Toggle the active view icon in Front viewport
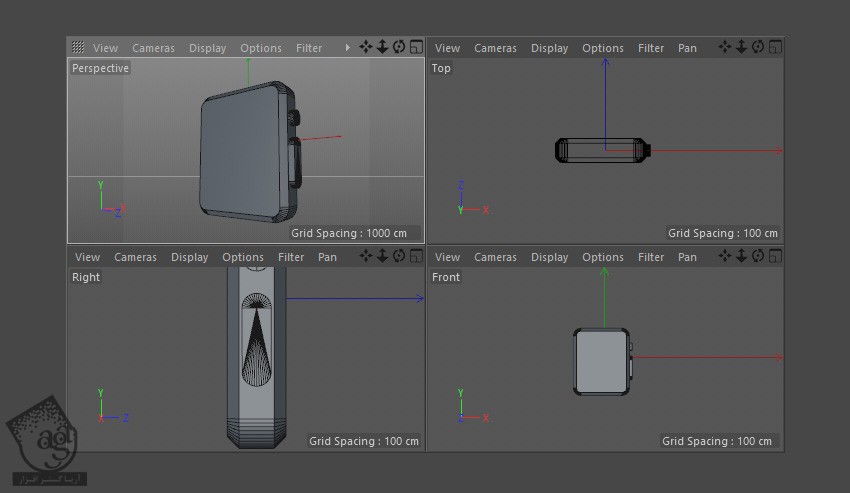 [775, 257]
